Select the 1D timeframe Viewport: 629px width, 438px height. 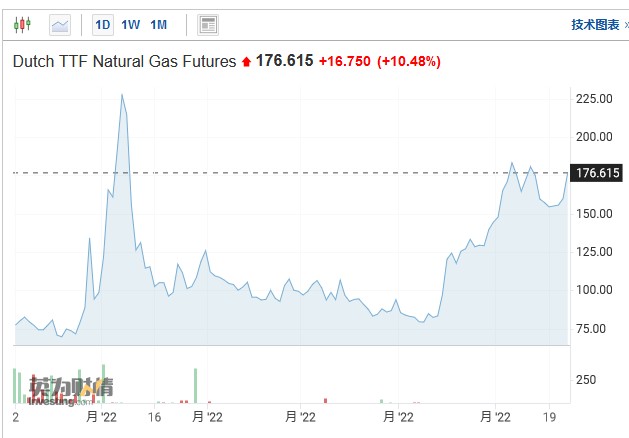pos(102,24)
